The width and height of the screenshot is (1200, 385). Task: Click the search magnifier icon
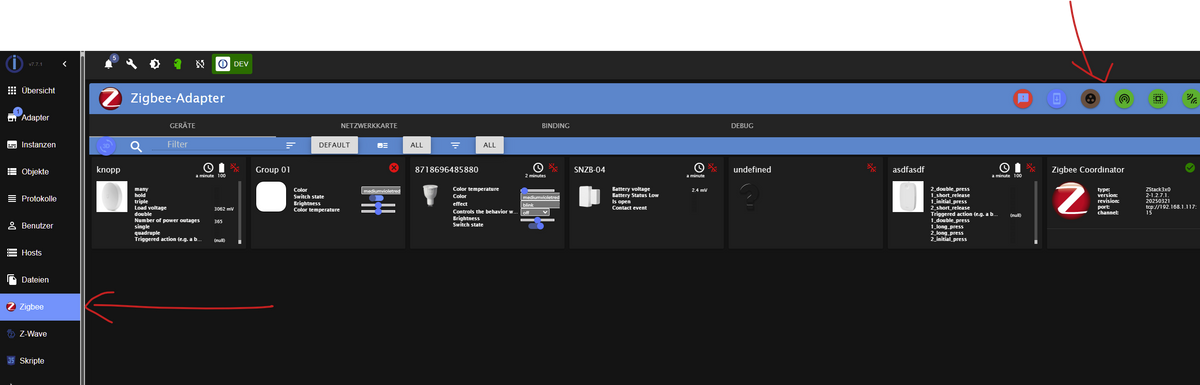(x=136, y=146)
